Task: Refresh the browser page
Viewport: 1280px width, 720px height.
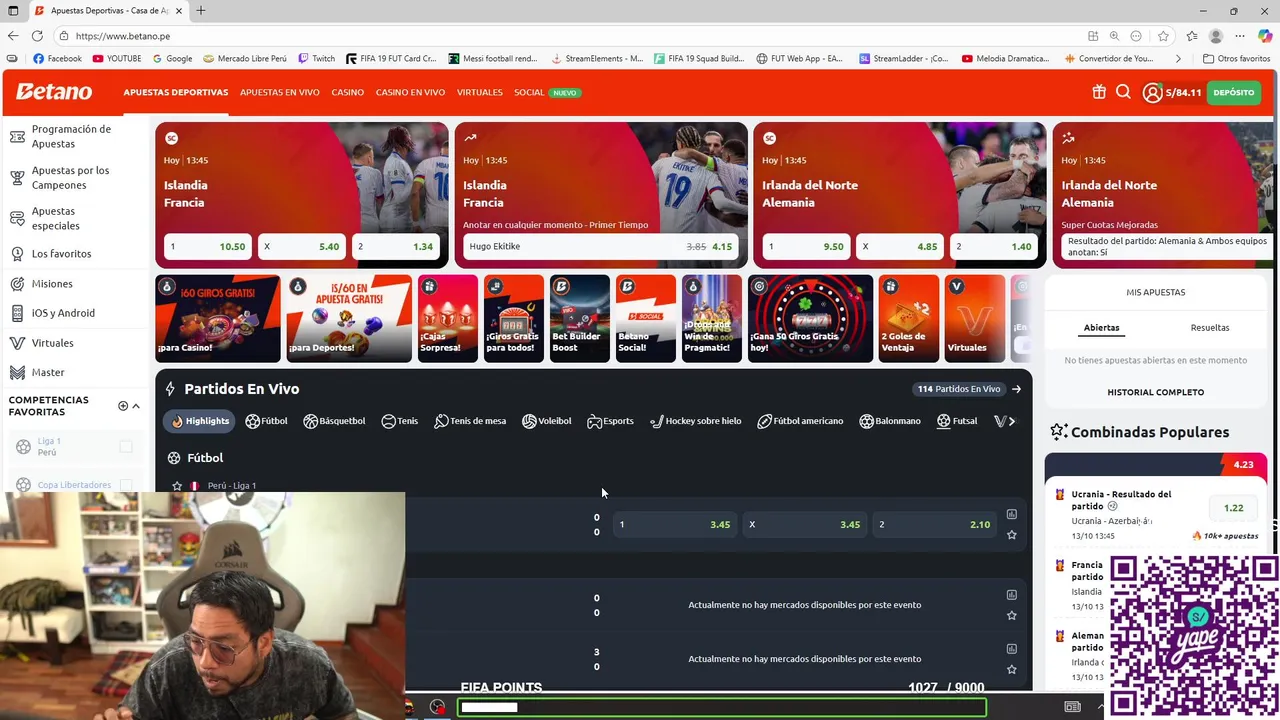Action: click(37, 36)
